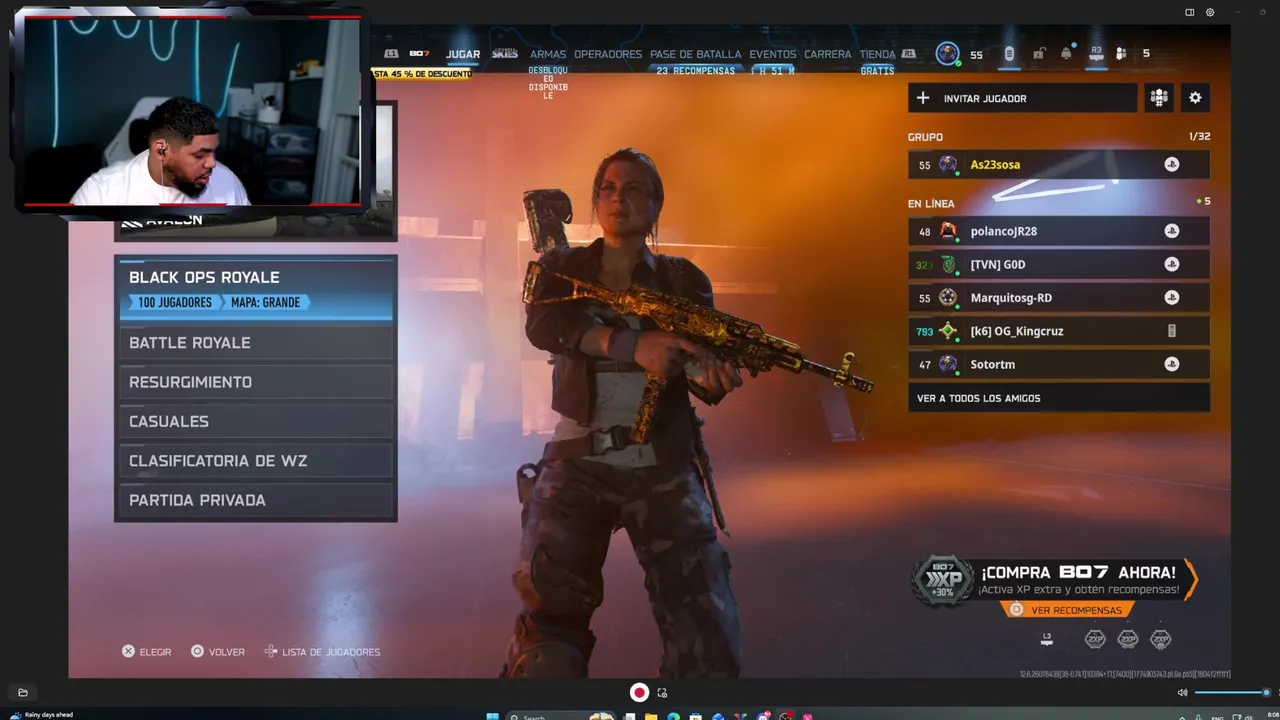Screen dimensions: 1280x720
Task: Open LISTA DE JUGADORES prompt
Action: coord(322,652)
